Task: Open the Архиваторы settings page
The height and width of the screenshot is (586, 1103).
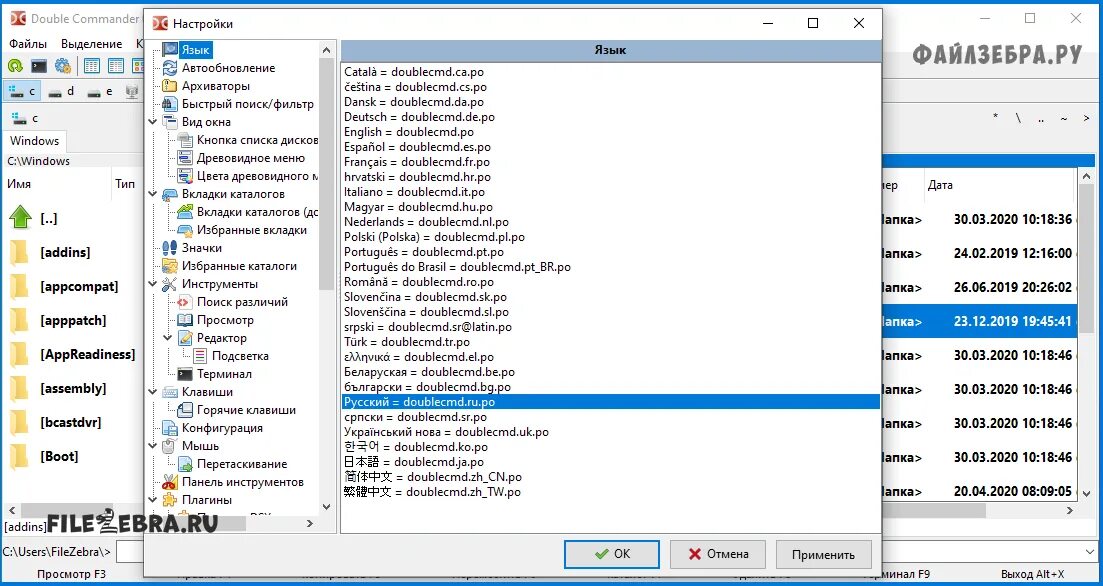Action: 215,86
